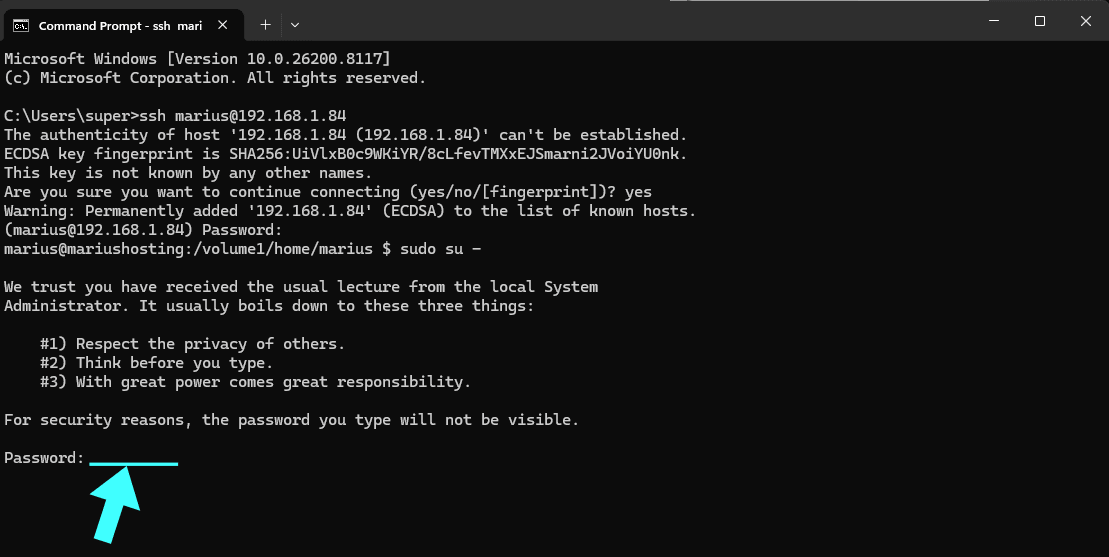Expand the new tab profile dropdown chevron
The width and height of the screenshot is (1109, 557).
[x=295, y=24]
